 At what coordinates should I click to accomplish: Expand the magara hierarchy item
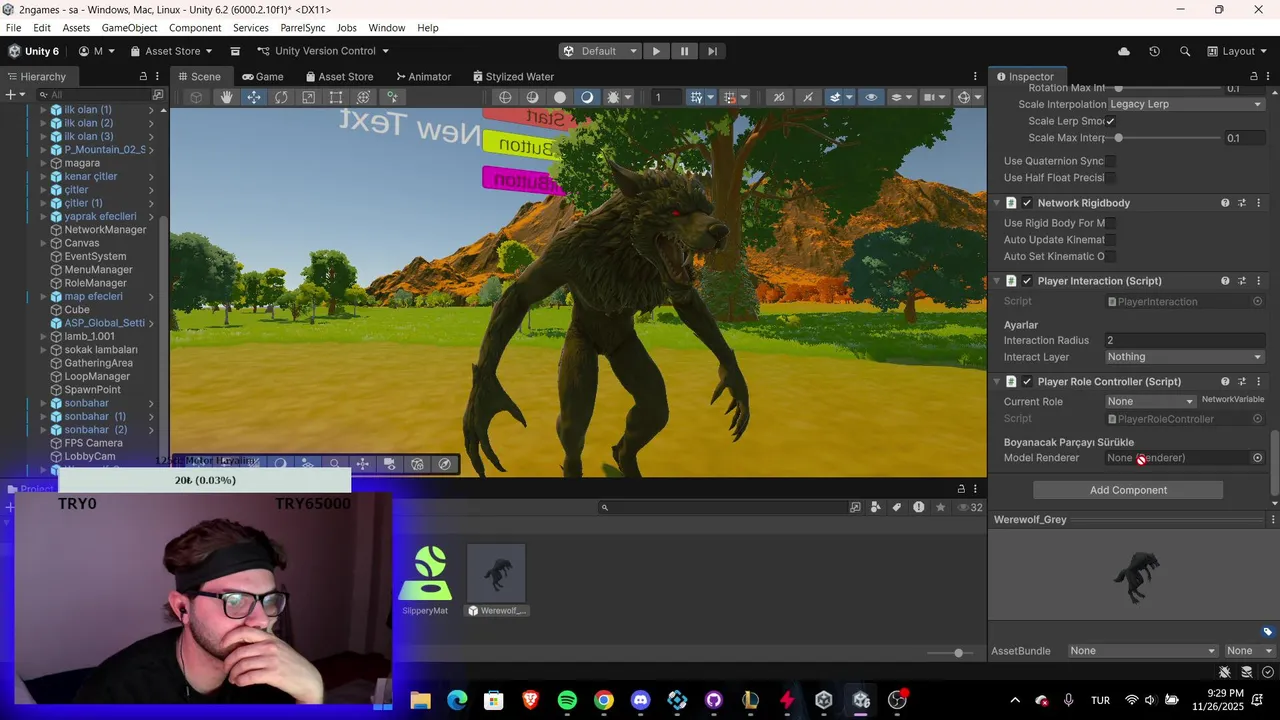(x=43, y=163)
